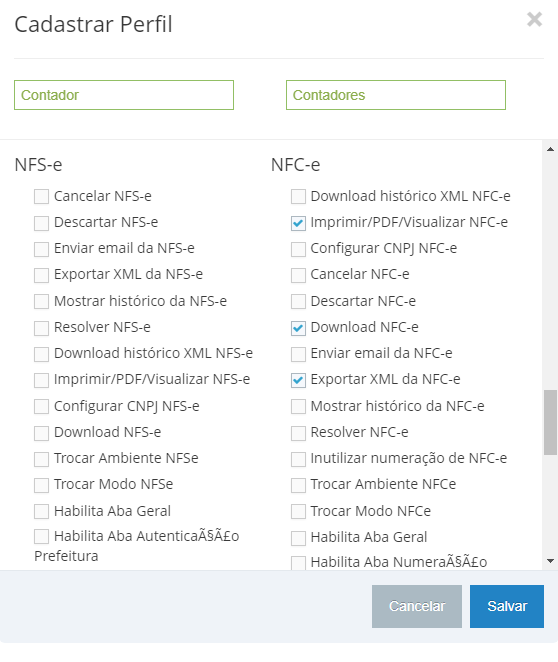Click the scrollbar up arrow
558x662 pixels.
(x=550, y=149)
